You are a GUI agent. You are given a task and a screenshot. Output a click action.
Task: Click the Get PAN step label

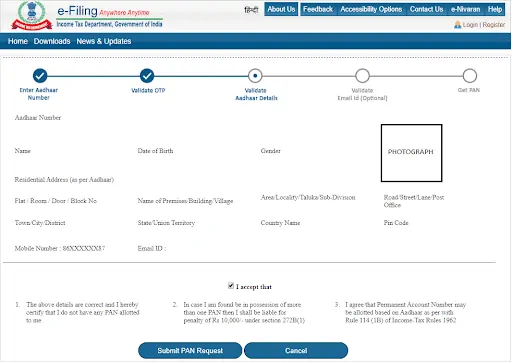(469, 90)
